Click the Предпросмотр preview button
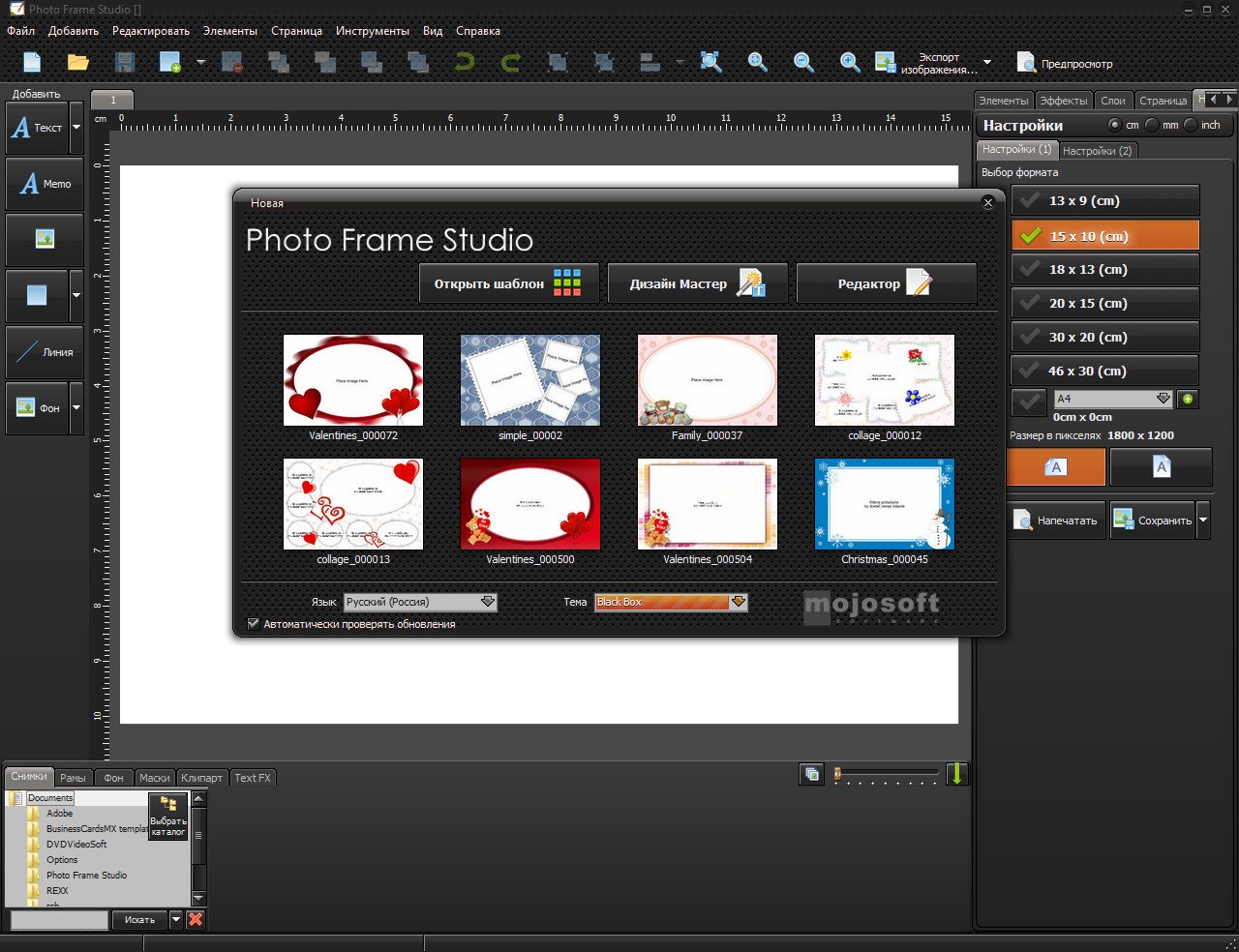 point(1065,63)
